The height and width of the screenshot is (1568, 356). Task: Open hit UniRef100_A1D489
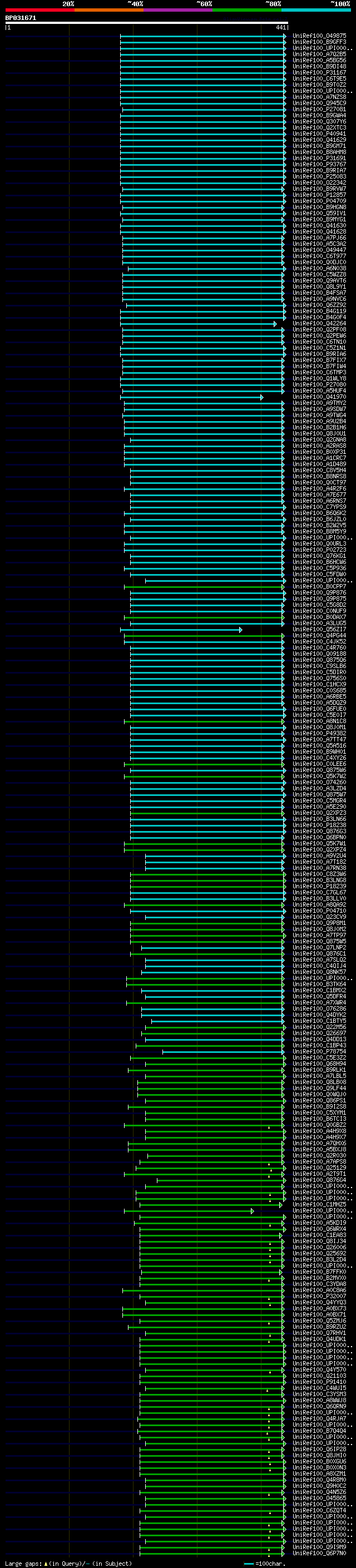tap(319, 464)
